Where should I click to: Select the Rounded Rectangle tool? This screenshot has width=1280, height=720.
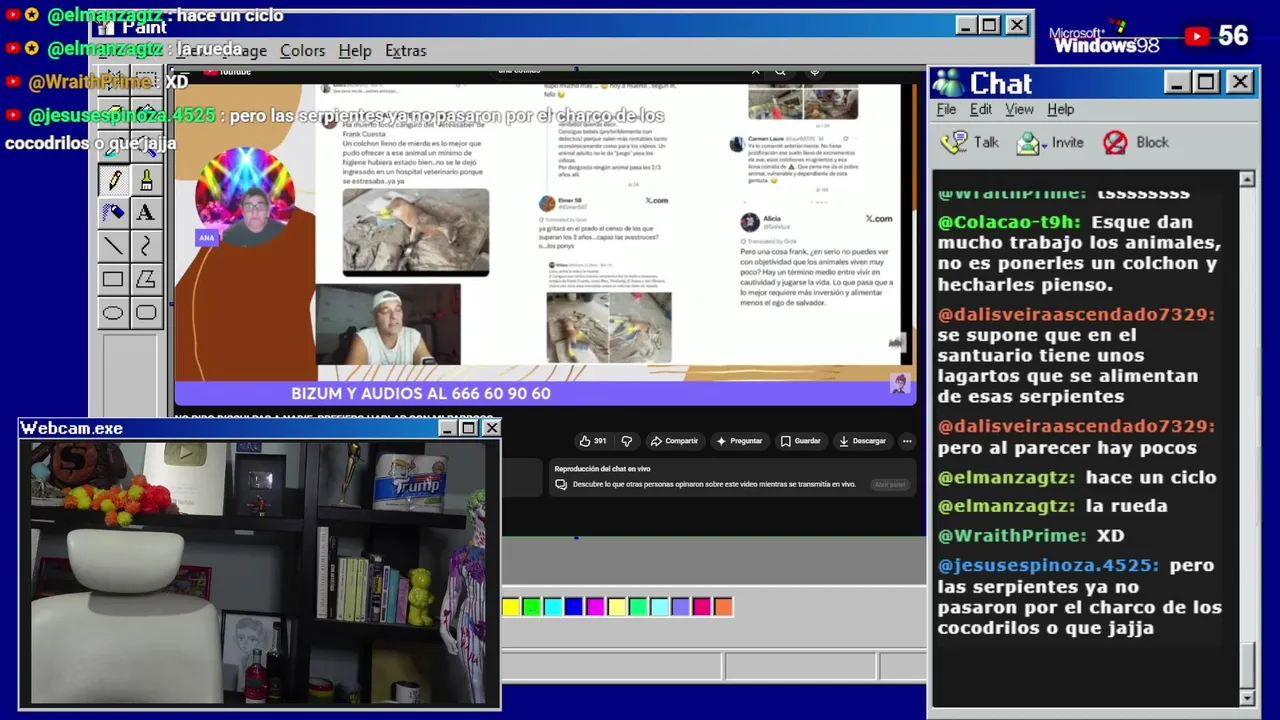coord(146,313)
